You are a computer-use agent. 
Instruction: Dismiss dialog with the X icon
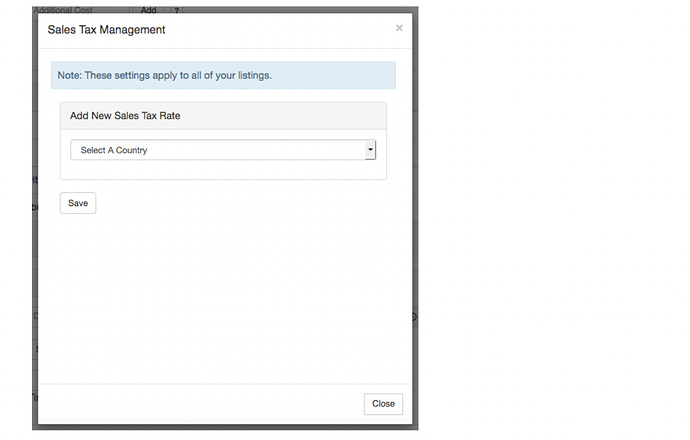click(399, 28)
